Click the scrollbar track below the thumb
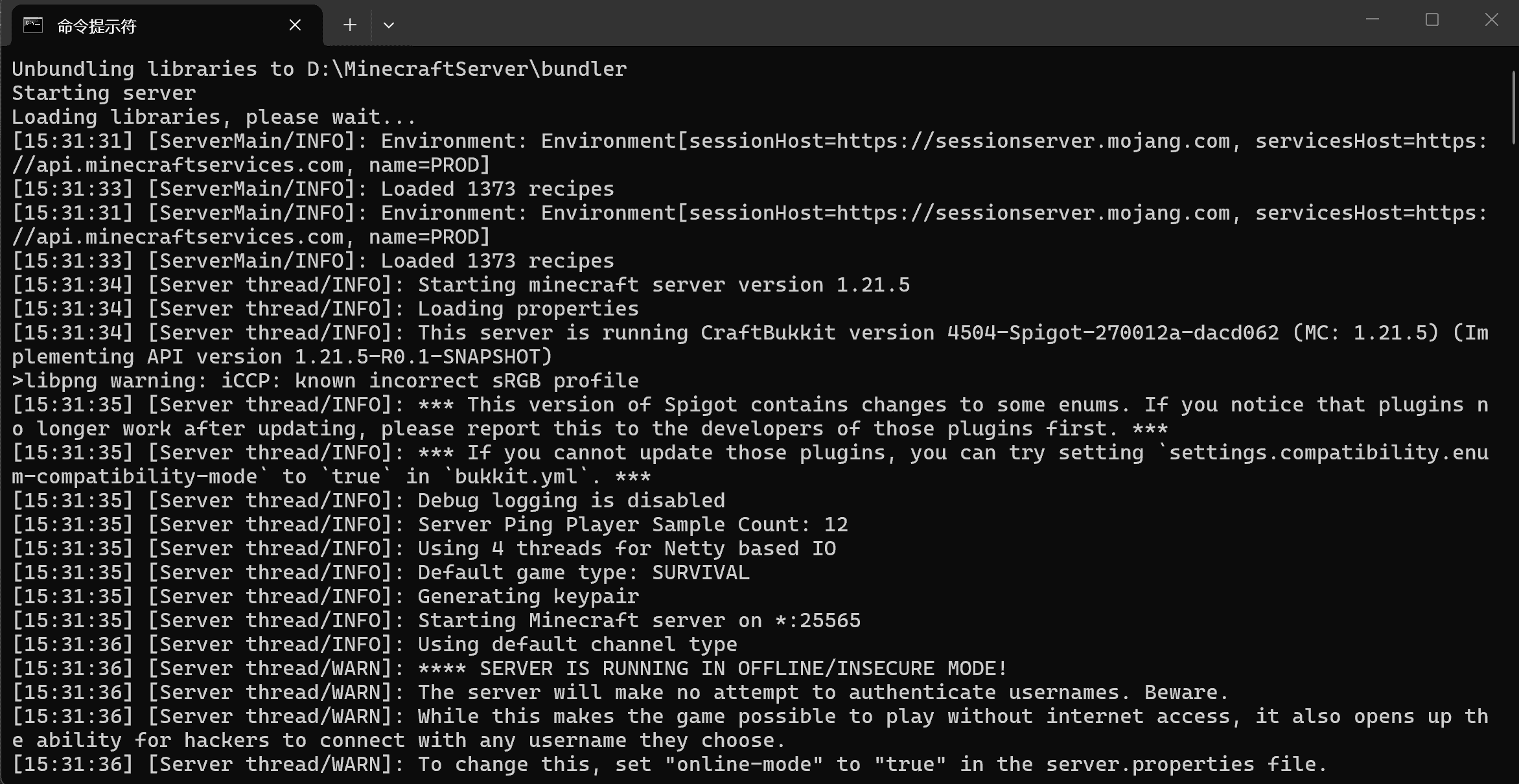 click(1514, 454)
